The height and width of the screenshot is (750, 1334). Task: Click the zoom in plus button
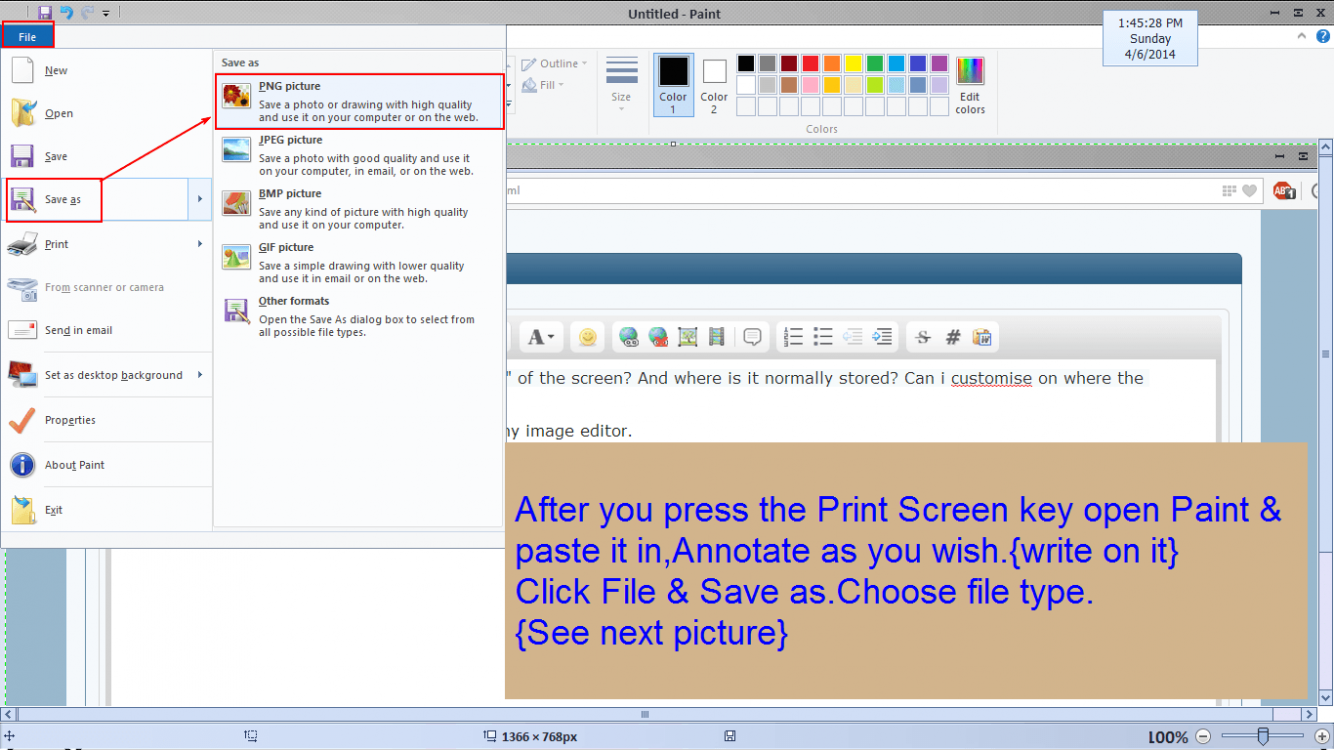click(x=1321, y=737)
